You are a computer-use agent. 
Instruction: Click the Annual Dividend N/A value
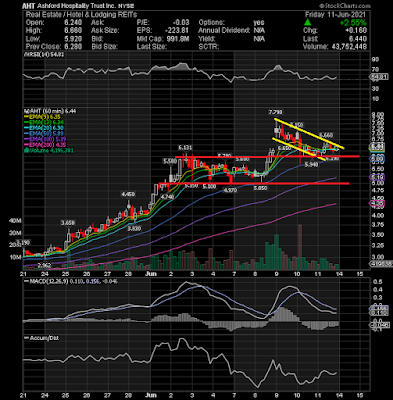tap(259, 30)
